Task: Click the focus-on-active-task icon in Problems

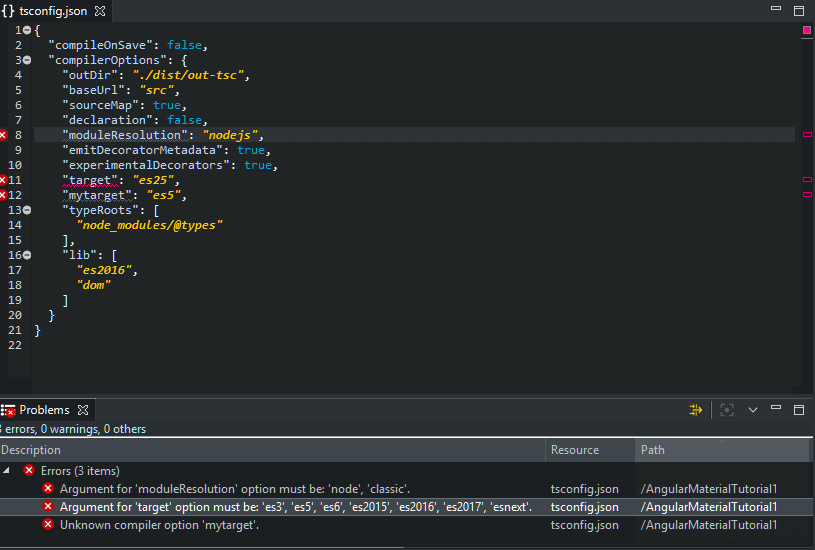Action: 727,410
